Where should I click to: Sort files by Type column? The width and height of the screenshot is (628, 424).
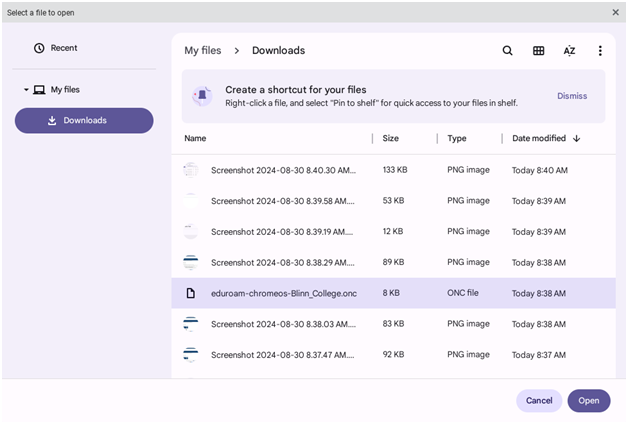[457, 139]
